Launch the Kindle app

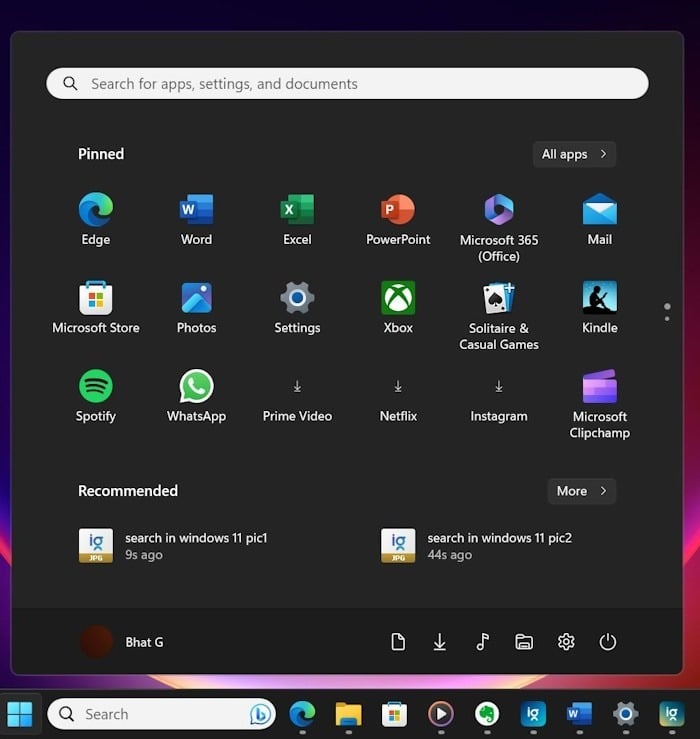[x=600, y=307]
